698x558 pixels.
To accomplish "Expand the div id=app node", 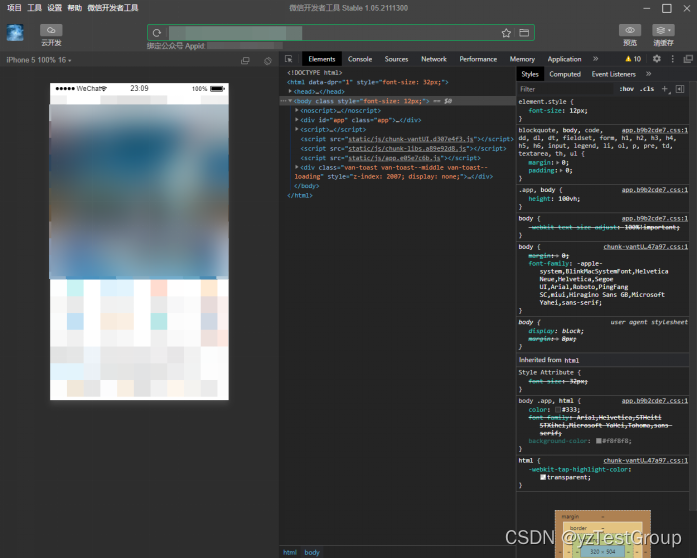I will click(x=297, y=120).
